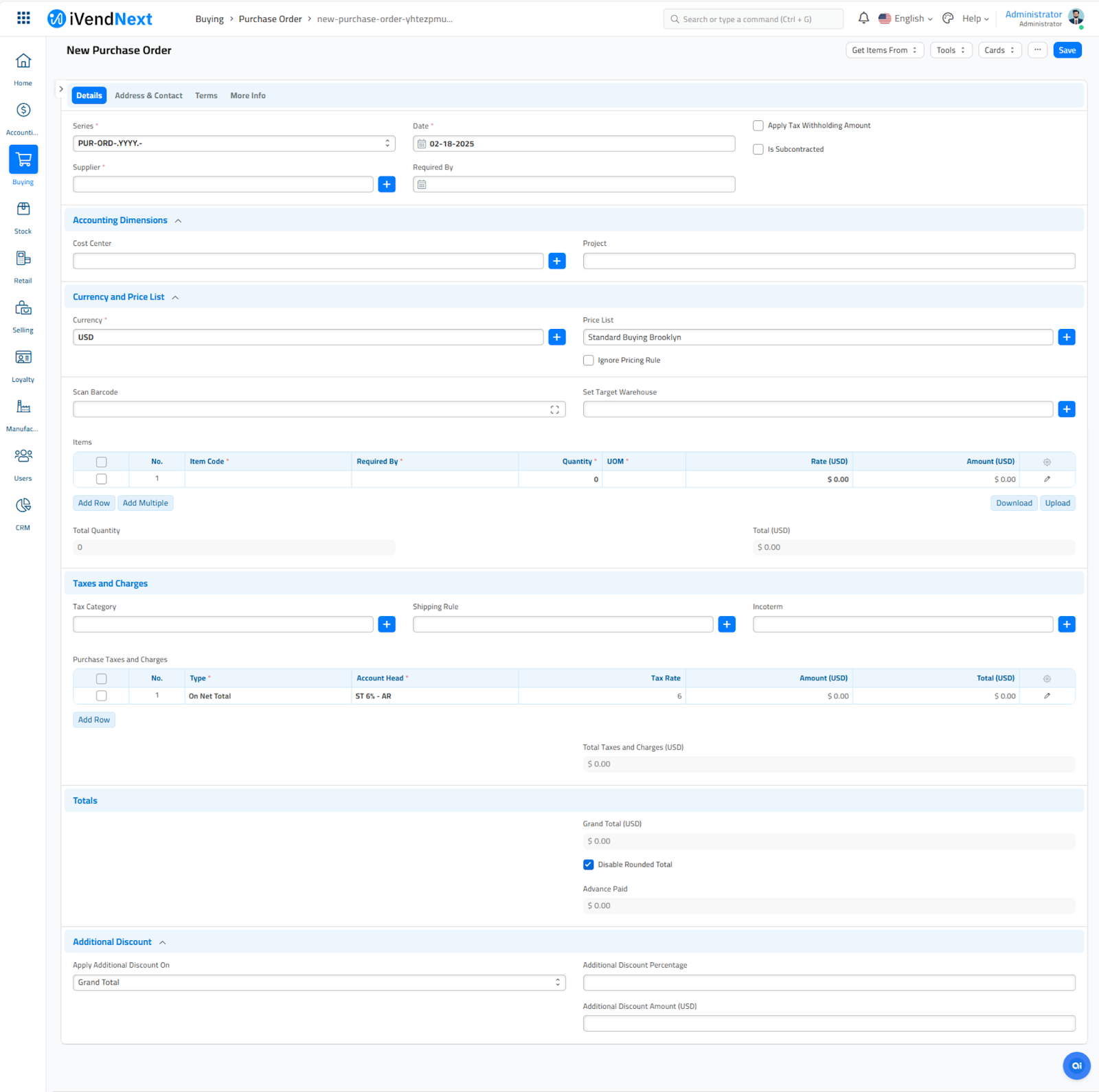The height and width of the screenshot is (1092, 1099).
Task: Open Stock module in the sidebar
Action: tap(23, 218)
